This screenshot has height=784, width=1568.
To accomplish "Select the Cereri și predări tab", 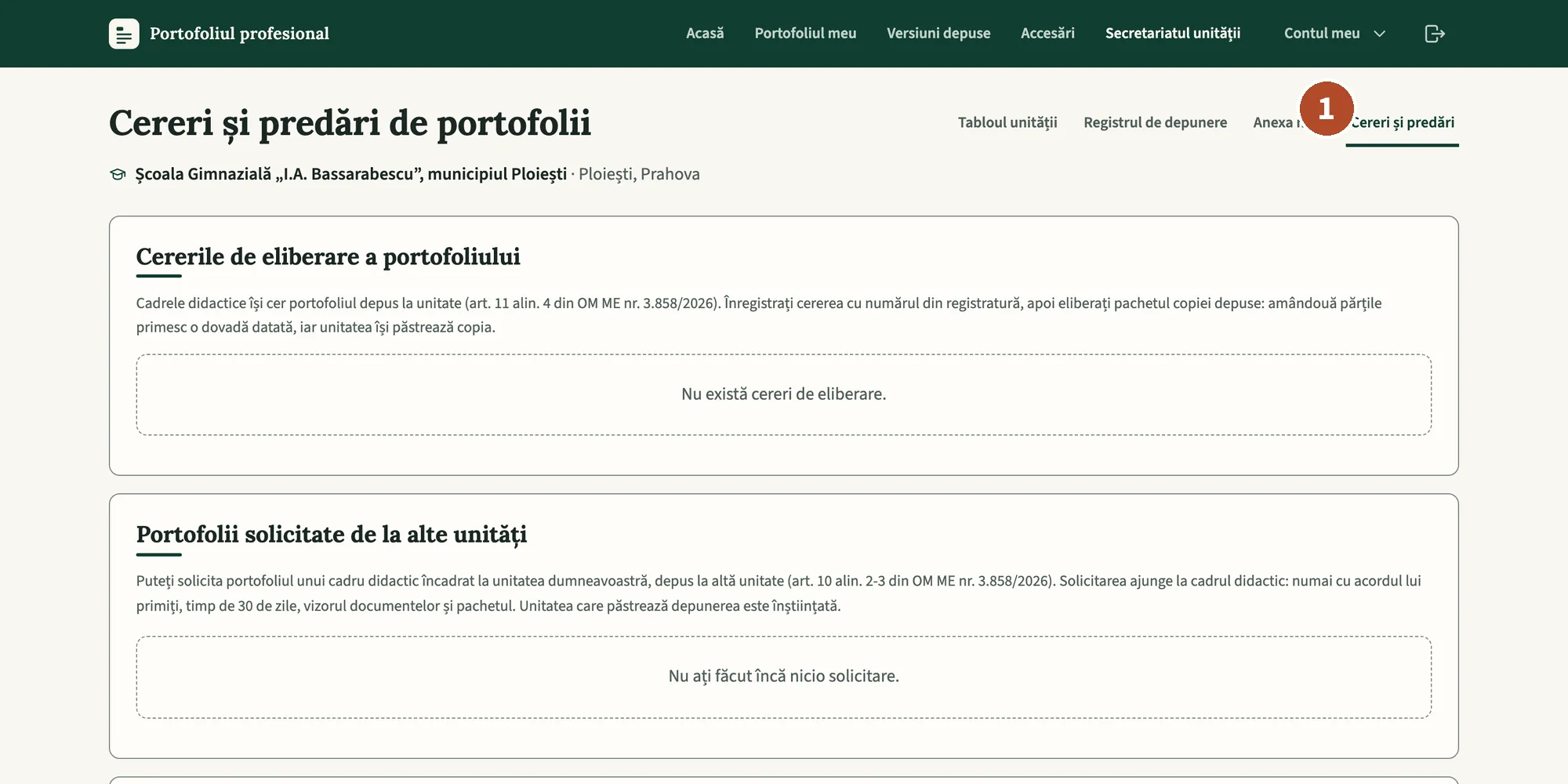I will tap(1403, 122).
